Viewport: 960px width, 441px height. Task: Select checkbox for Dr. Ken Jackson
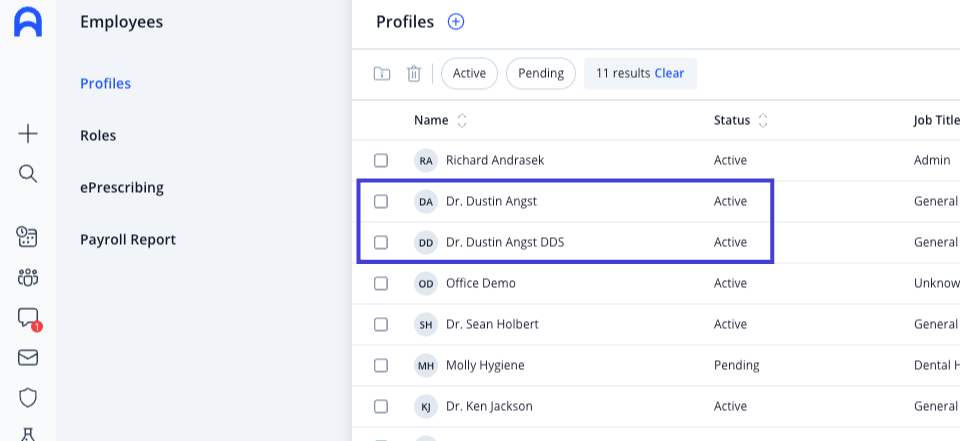(381, 407)
